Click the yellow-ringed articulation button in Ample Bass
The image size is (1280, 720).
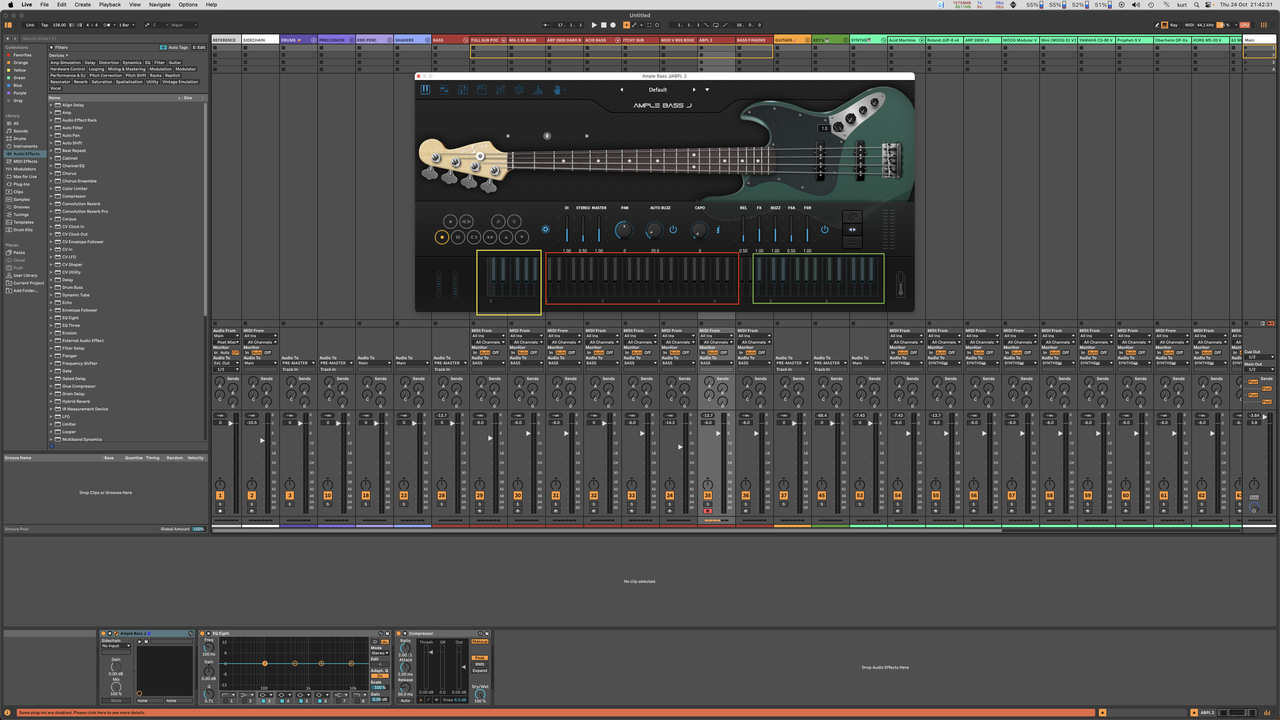tap(442, 237)
